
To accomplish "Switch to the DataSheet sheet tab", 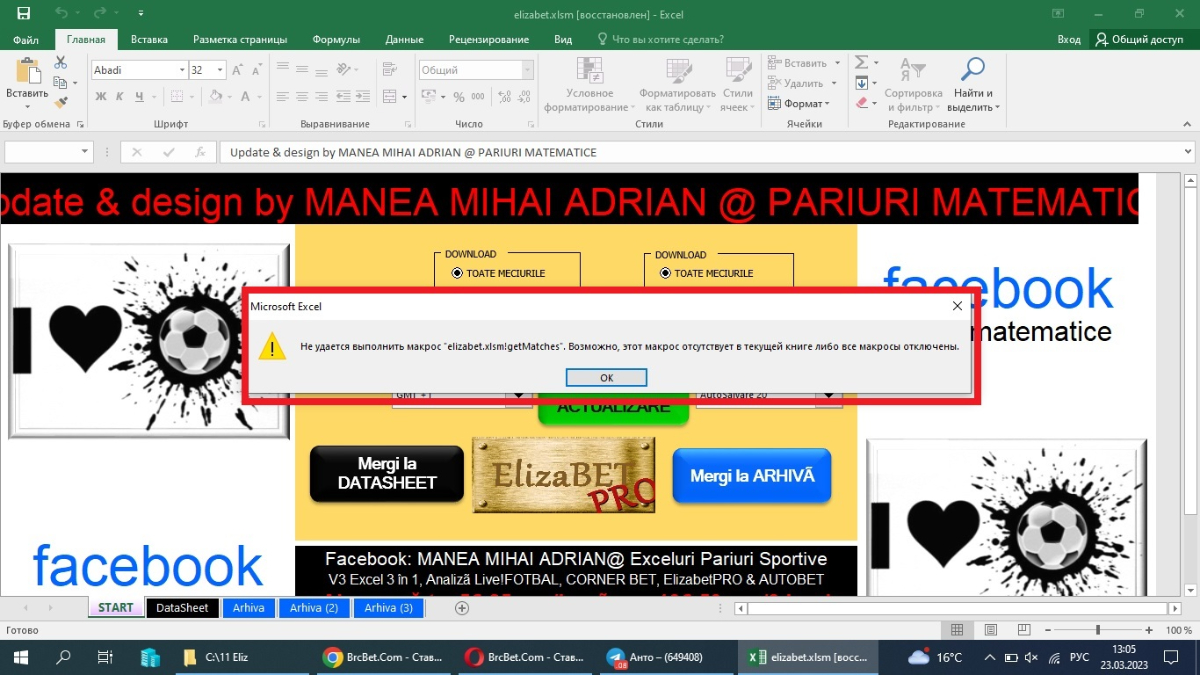I will click(x=182, y=608).
